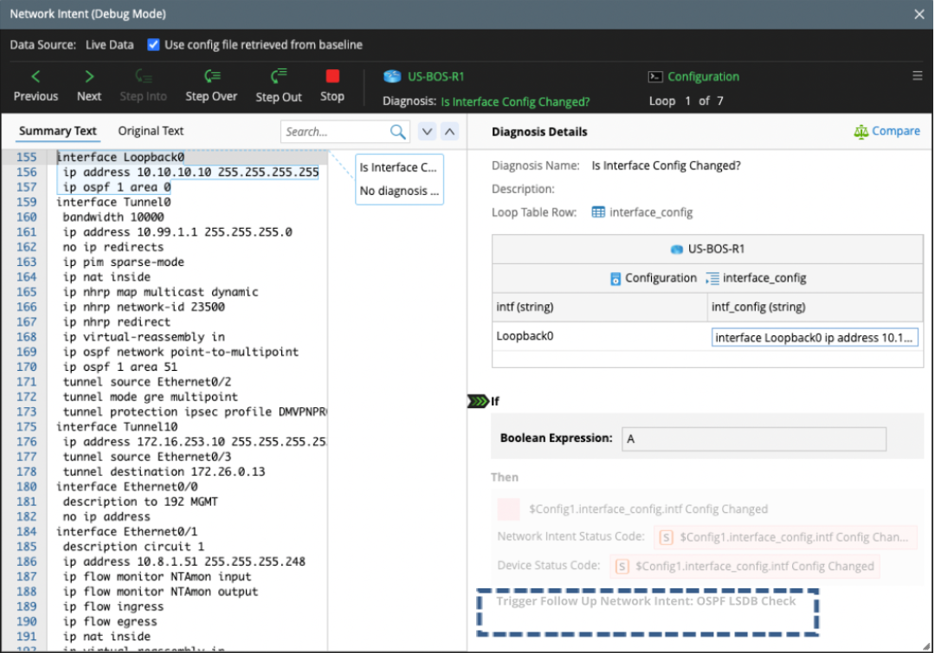The height and width of the screenshot is (653, 934).
Task: Click the Boolean Expression input field
Action: click(x=754, y=439)
